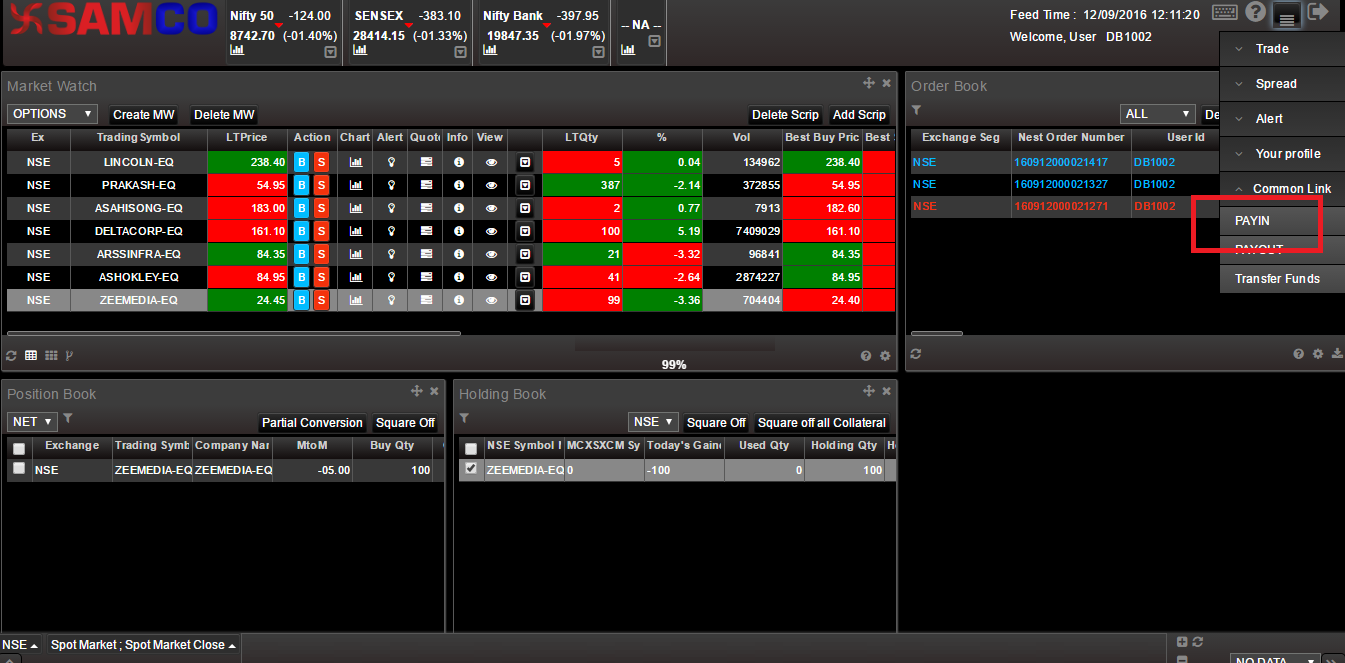Click Sell button for PRAKASH-EQ
Viewport: 1345px width, 663px height.
click(321, 185)
